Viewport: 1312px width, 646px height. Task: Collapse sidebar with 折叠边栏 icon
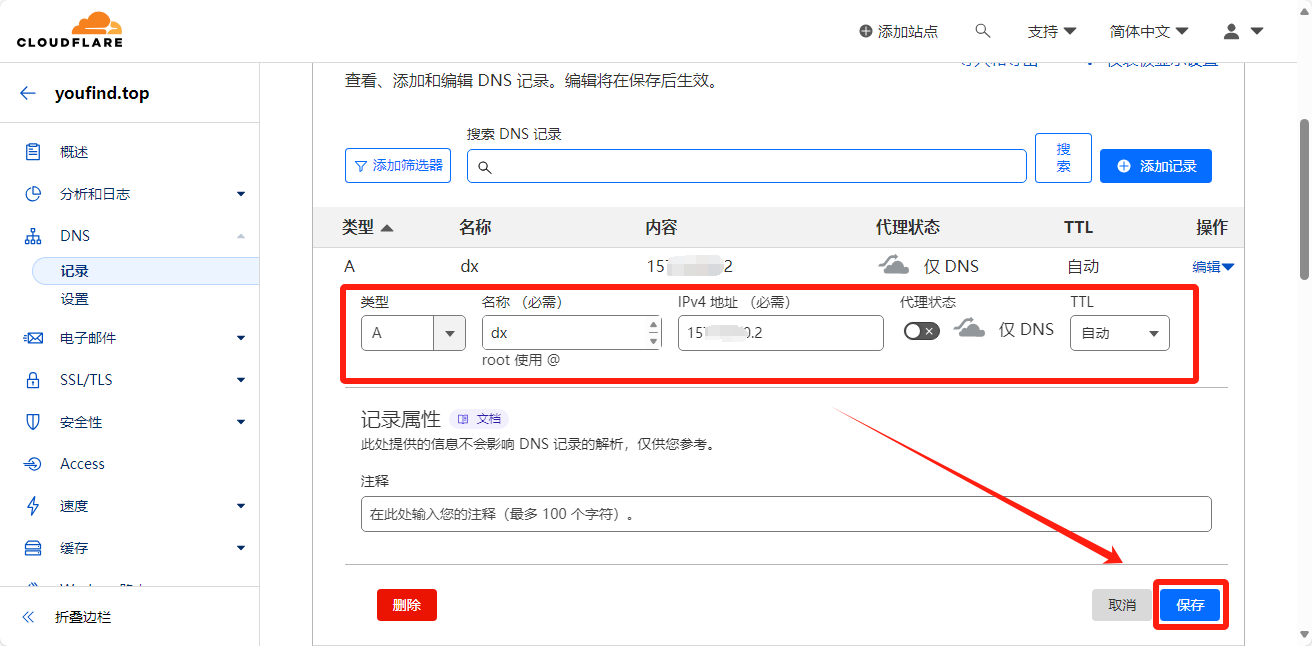tap(28, 617)
